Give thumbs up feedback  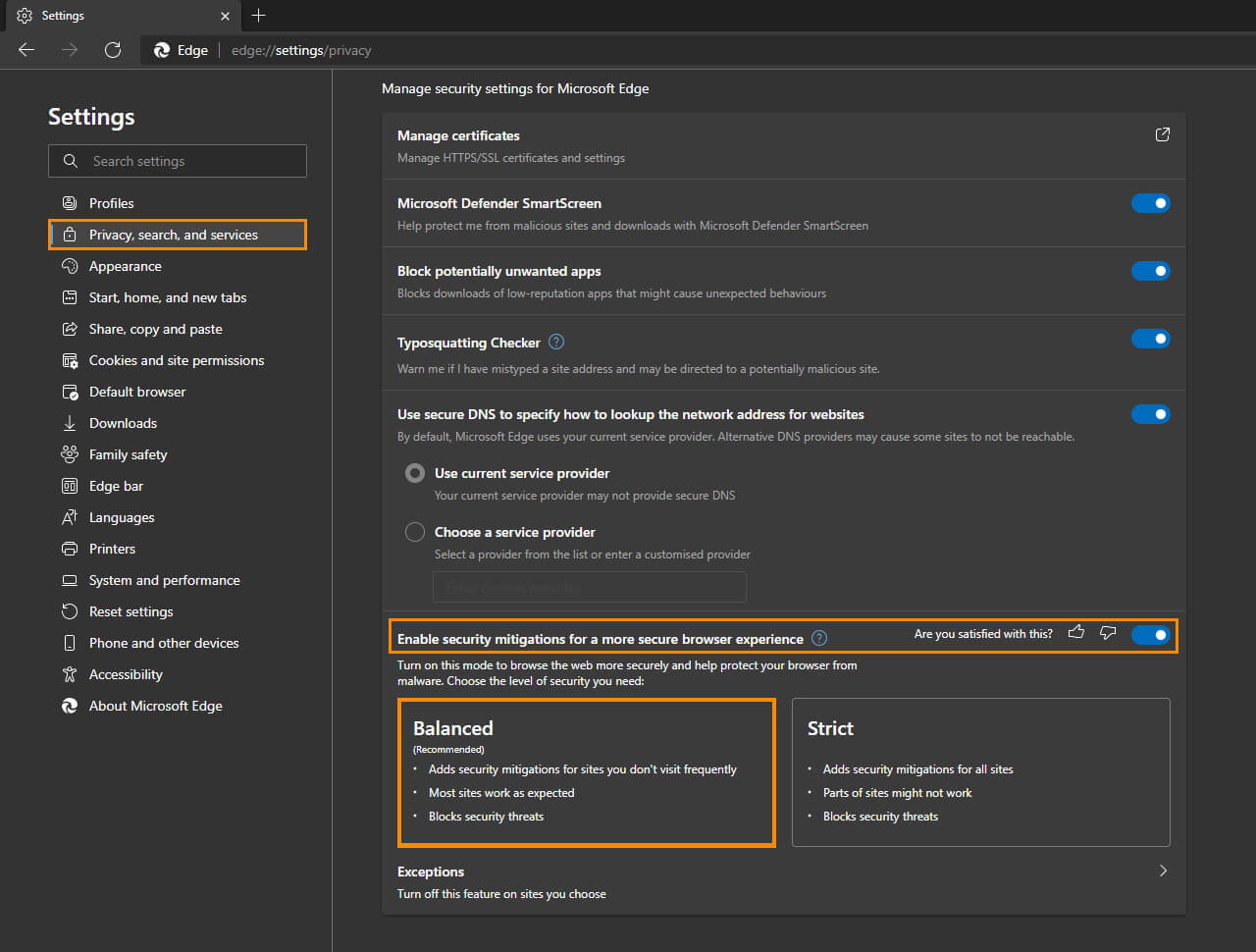pos(1076,632)
